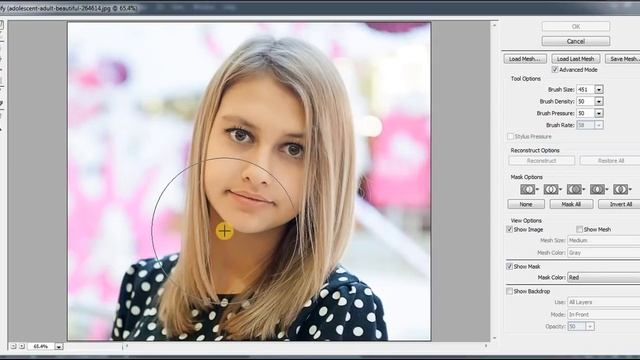
Task: Click the zoom in plus button
Action: [22, 346]
